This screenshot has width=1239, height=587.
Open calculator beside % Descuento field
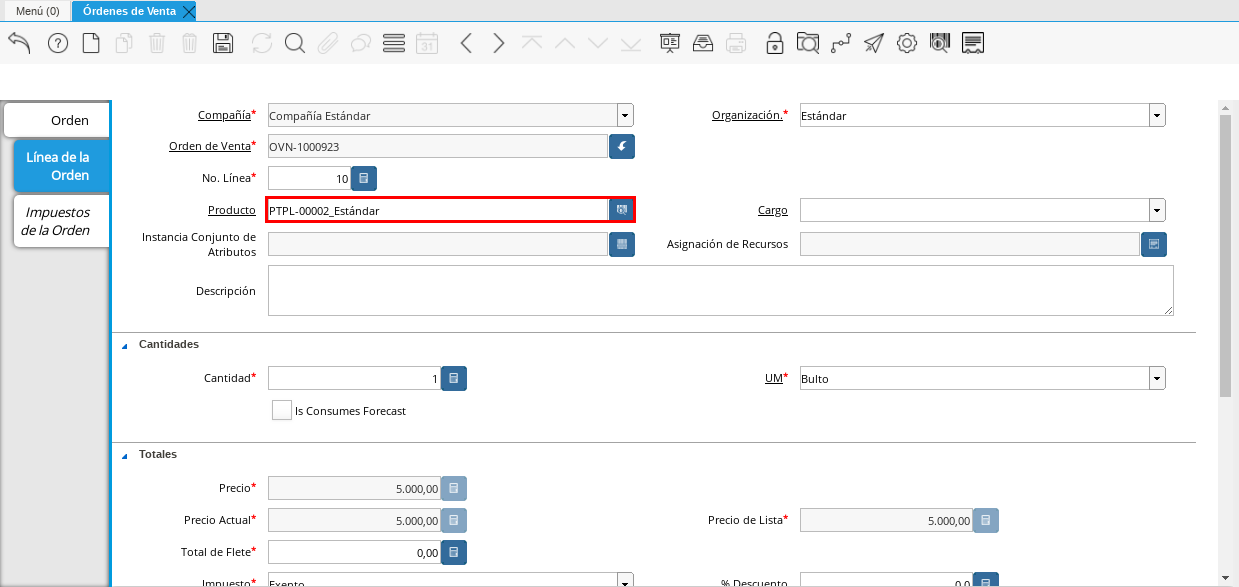(x=986, y=581)
